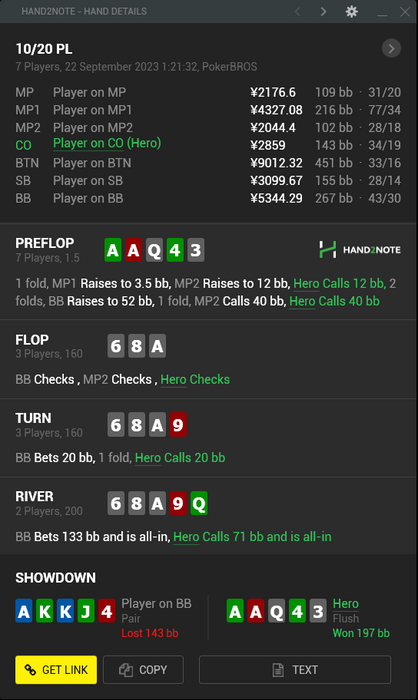This screenshot has width=418, height=700.
Task: Click the green Q river card
Action: coord(199,503)
